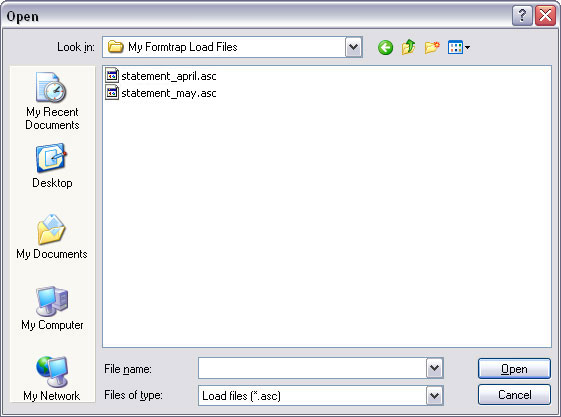This screenshot has width=561, height=417.
Task: Click into the File name field
Action: click(312, 368)
